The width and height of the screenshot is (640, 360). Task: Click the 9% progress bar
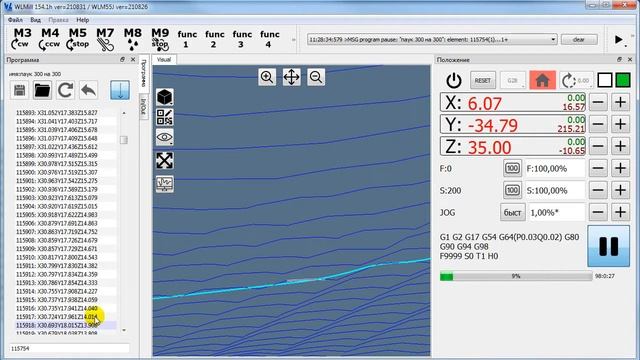(x=516, y=276)
